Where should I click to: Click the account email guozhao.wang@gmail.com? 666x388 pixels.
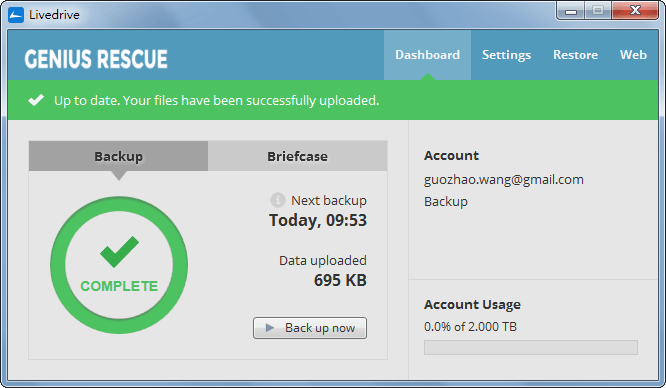click(504, 180)
